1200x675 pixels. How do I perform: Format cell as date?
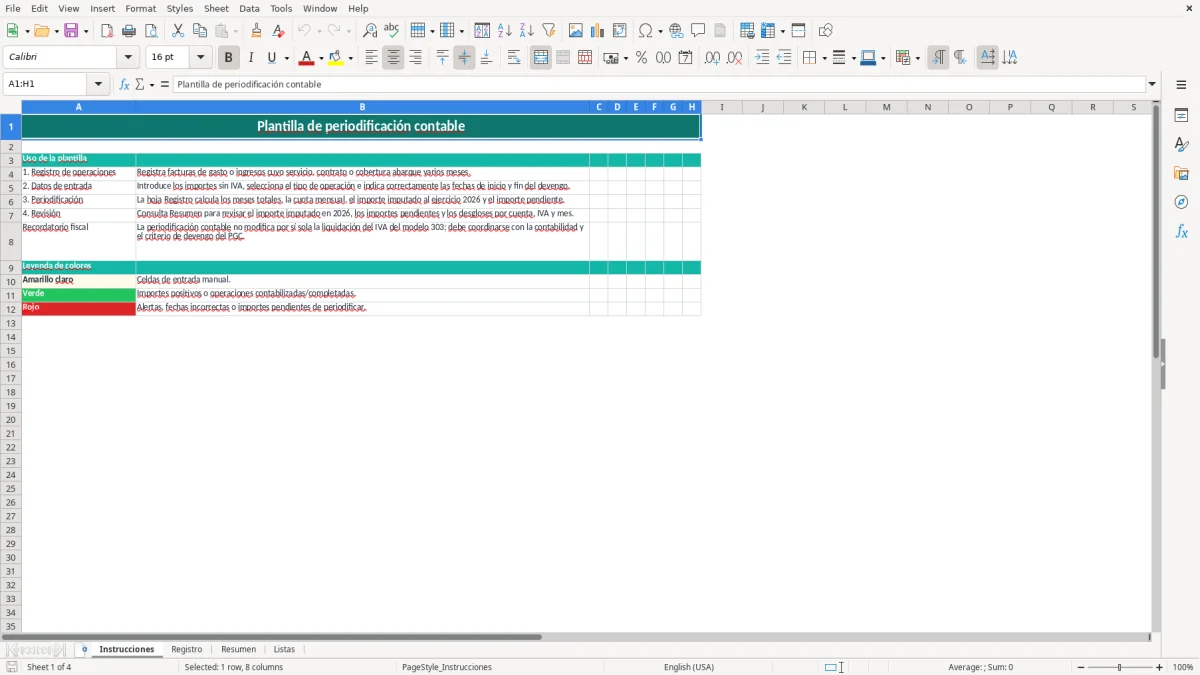tap(685, 58)
